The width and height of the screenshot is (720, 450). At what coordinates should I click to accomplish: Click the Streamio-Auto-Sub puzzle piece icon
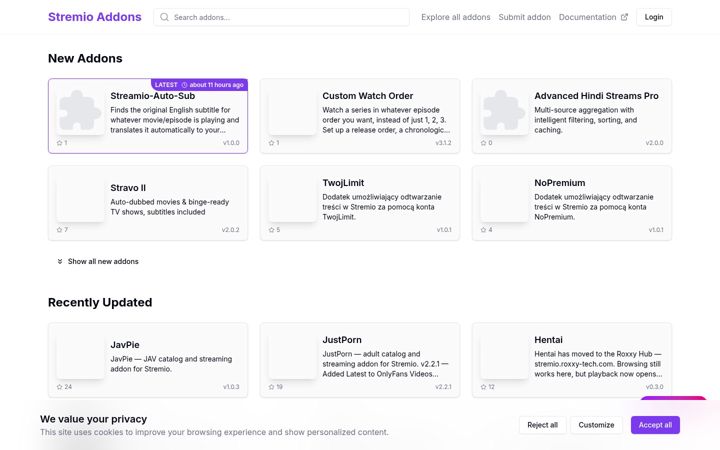pos(80,111)
